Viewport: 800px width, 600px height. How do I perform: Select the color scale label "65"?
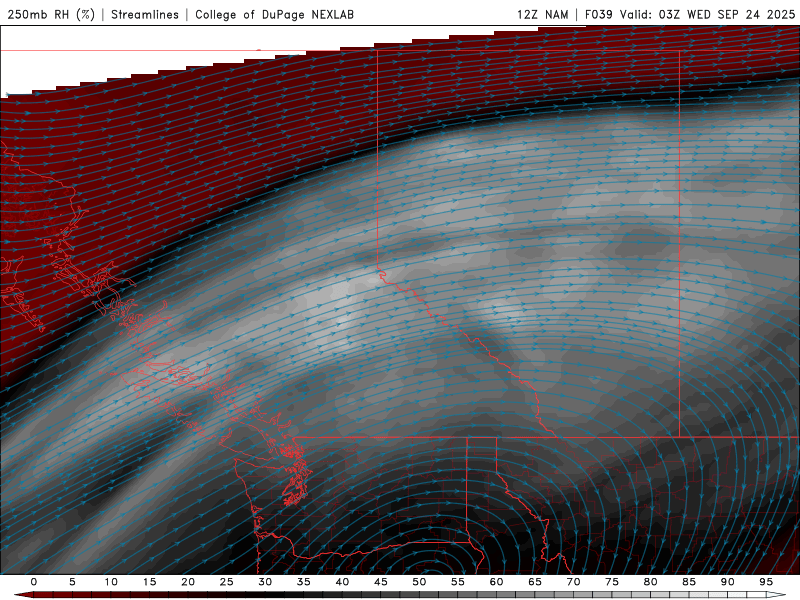tap(535, 582)
